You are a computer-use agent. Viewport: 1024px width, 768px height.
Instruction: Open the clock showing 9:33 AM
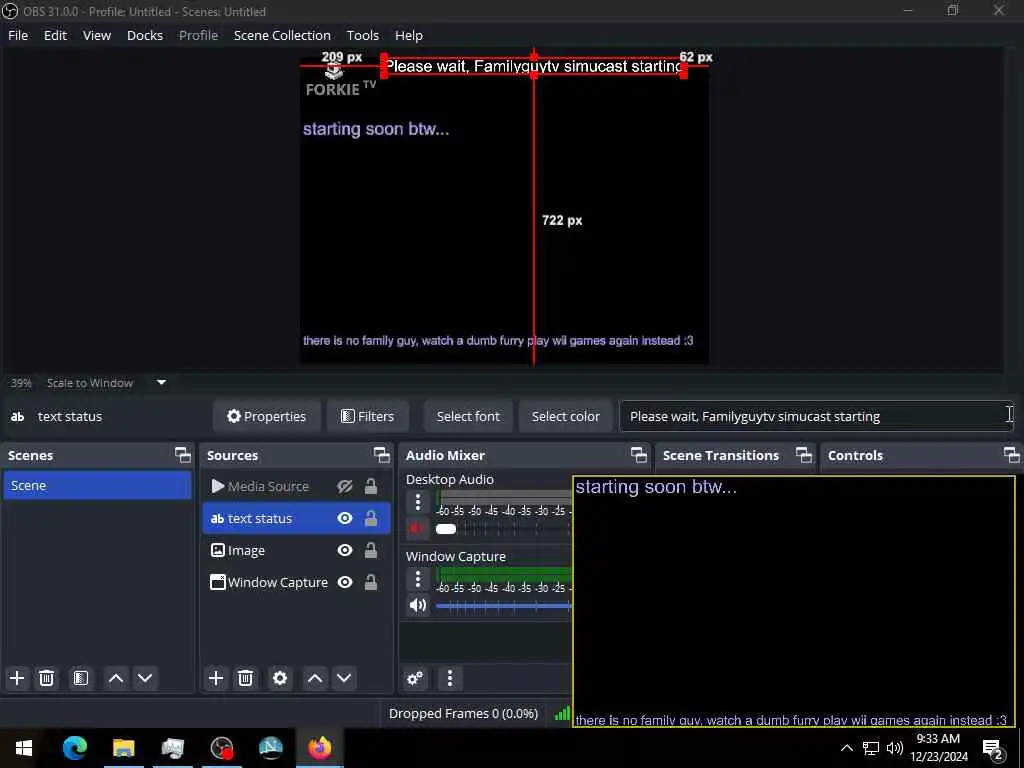[938, 748]
